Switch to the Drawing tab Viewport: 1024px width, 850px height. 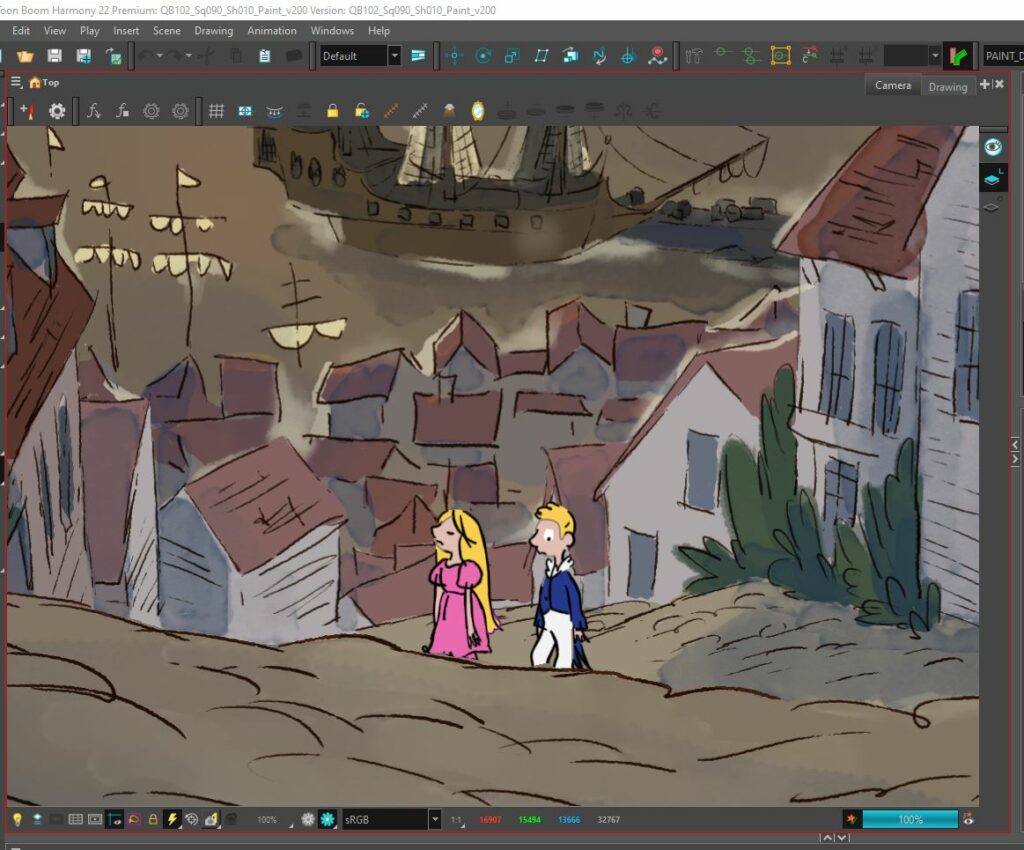[947, 86]
